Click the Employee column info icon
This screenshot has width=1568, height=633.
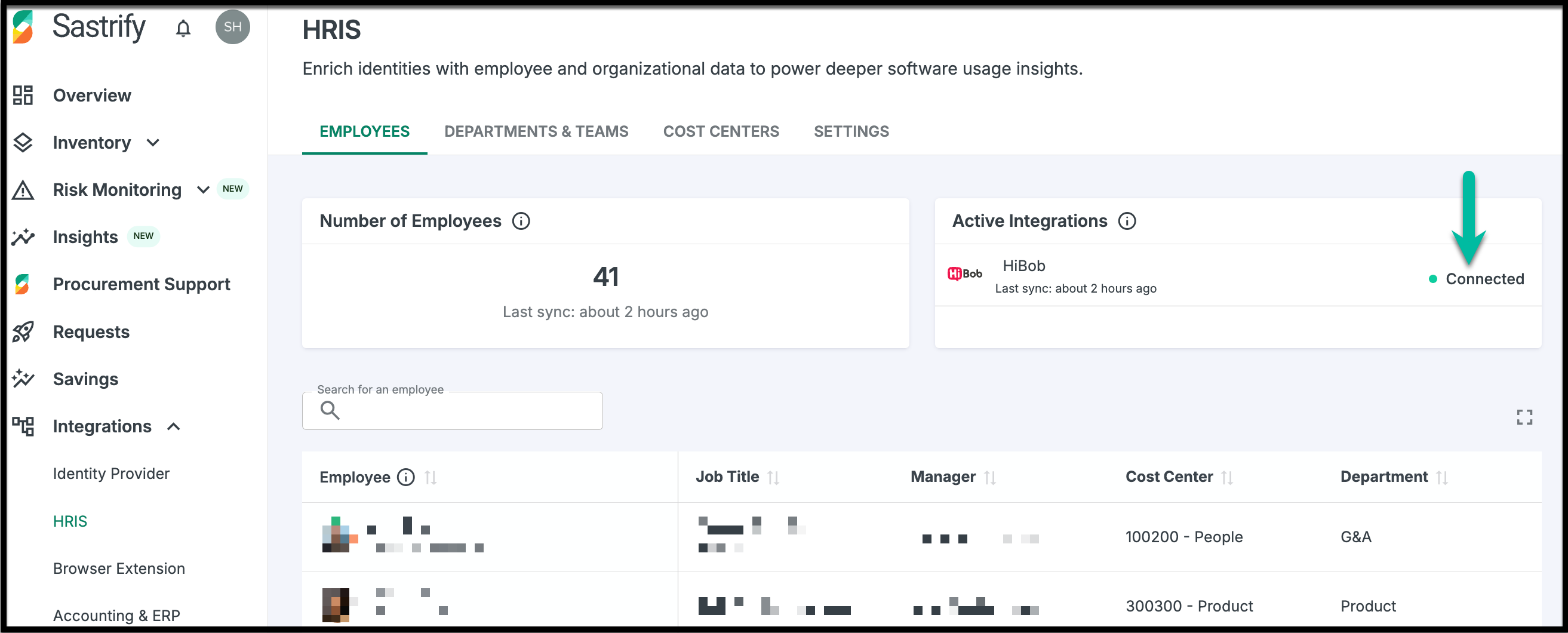406,477
